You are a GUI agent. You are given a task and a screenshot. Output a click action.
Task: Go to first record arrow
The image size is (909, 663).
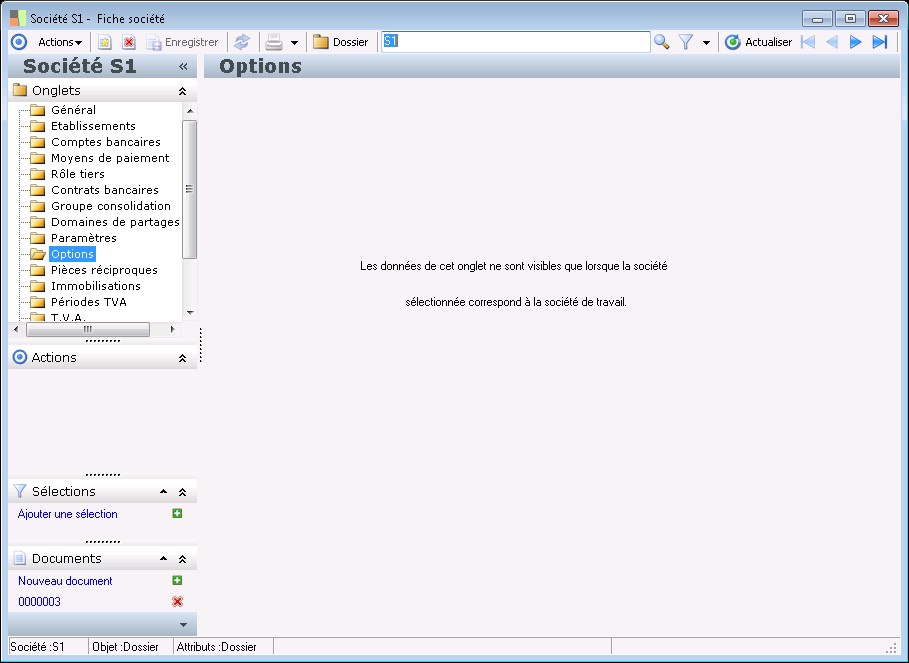click(x=808, y=42)
